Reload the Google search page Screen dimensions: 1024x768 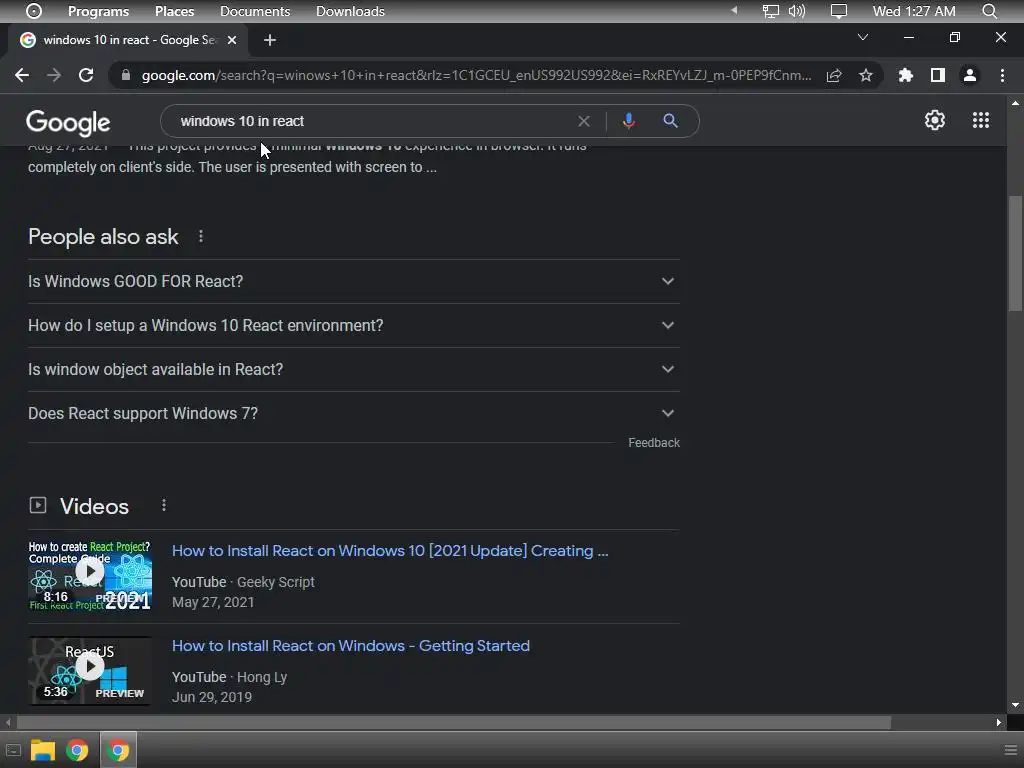click(86, 75)
